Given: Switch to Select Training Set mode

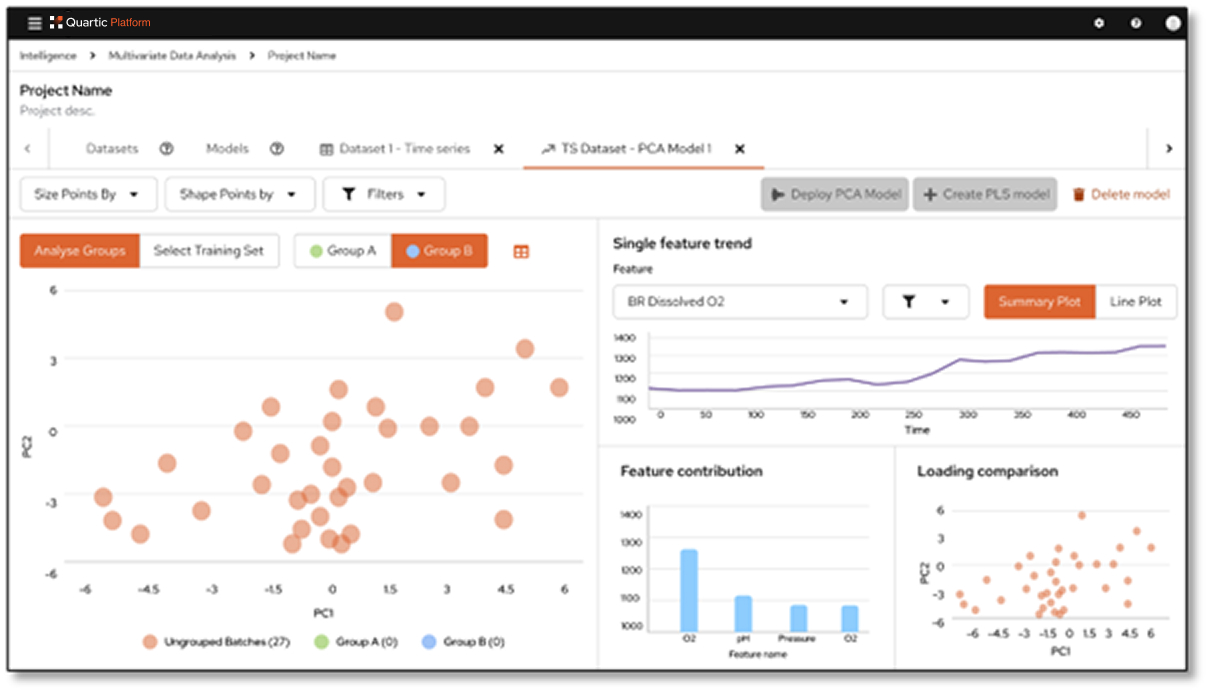Looking at the screenshot, I should click(209, 251).
